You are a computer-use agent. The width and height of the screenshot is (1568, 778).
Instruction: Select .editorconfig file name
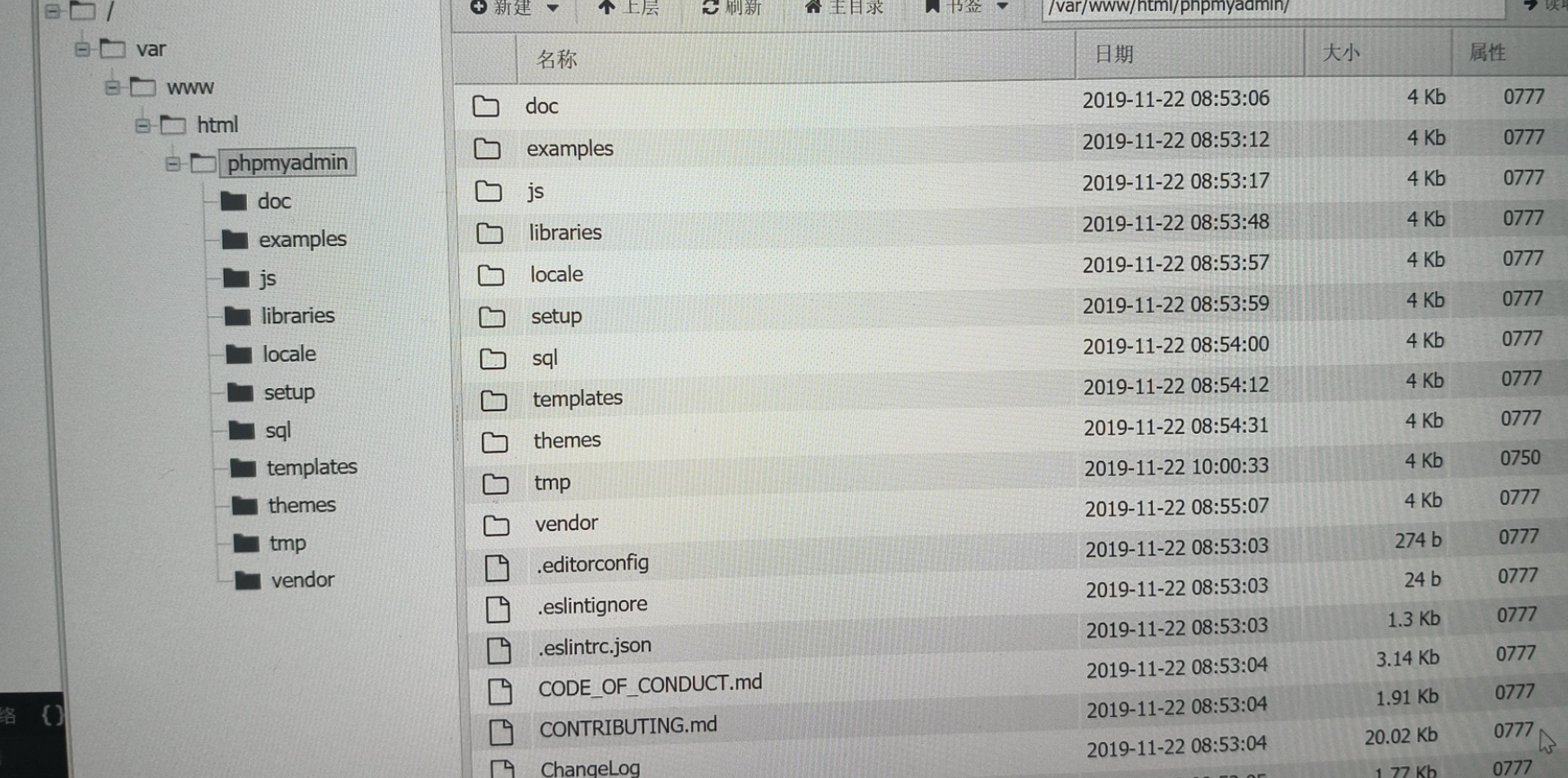point(592,564)
